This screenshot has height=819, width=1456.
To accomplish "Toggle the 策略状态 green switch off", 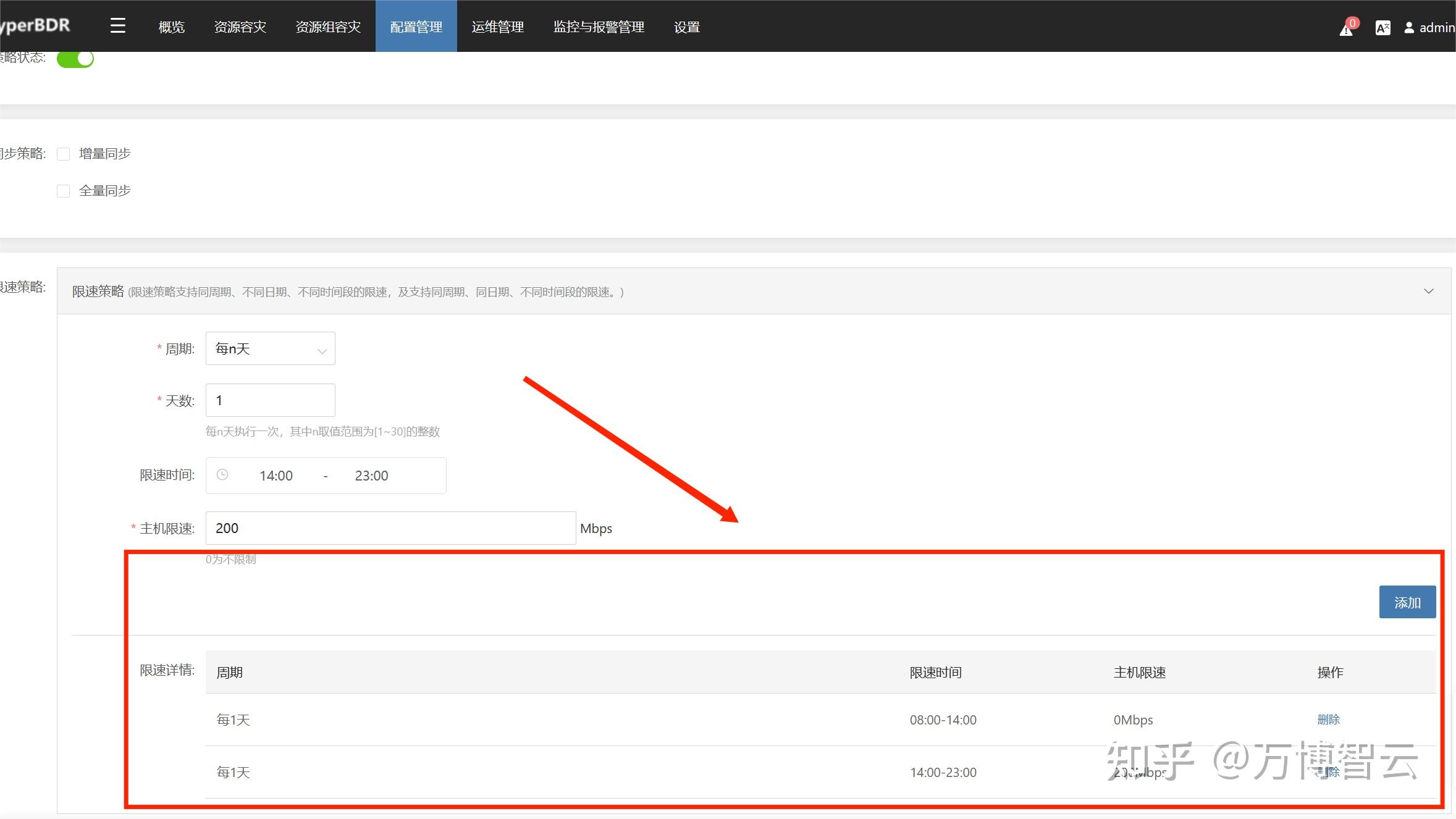I will (x=75, y=57).
